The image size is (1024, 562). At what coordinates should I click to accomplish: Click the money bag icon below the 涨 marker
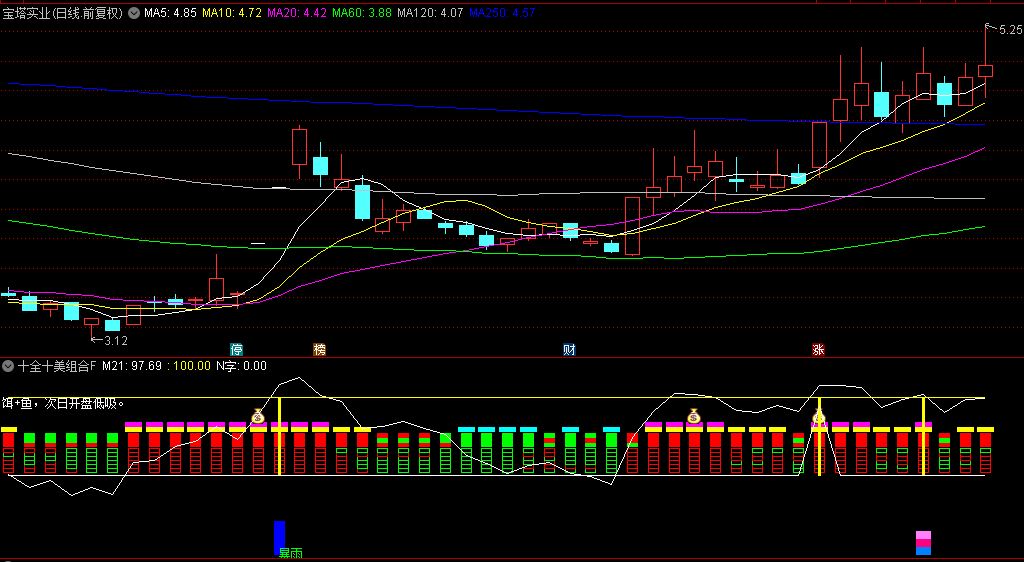819,416
